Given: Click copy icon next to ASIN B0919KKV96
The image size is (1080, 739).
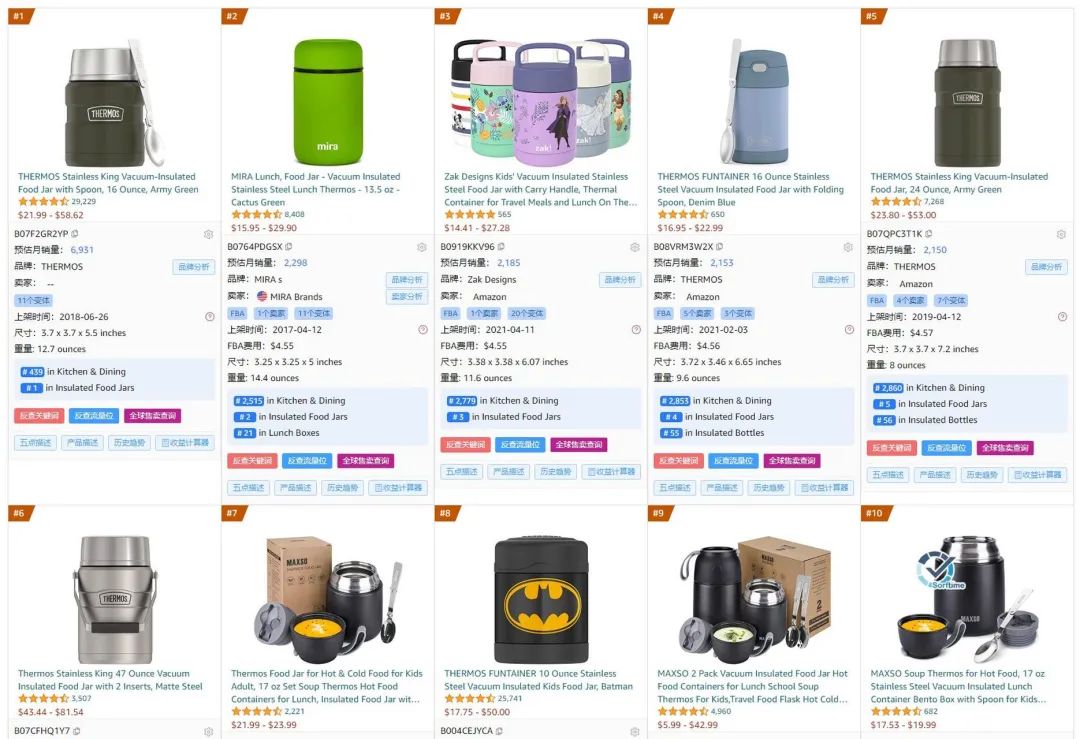Looking at the screenshot, I should [502, 247].
